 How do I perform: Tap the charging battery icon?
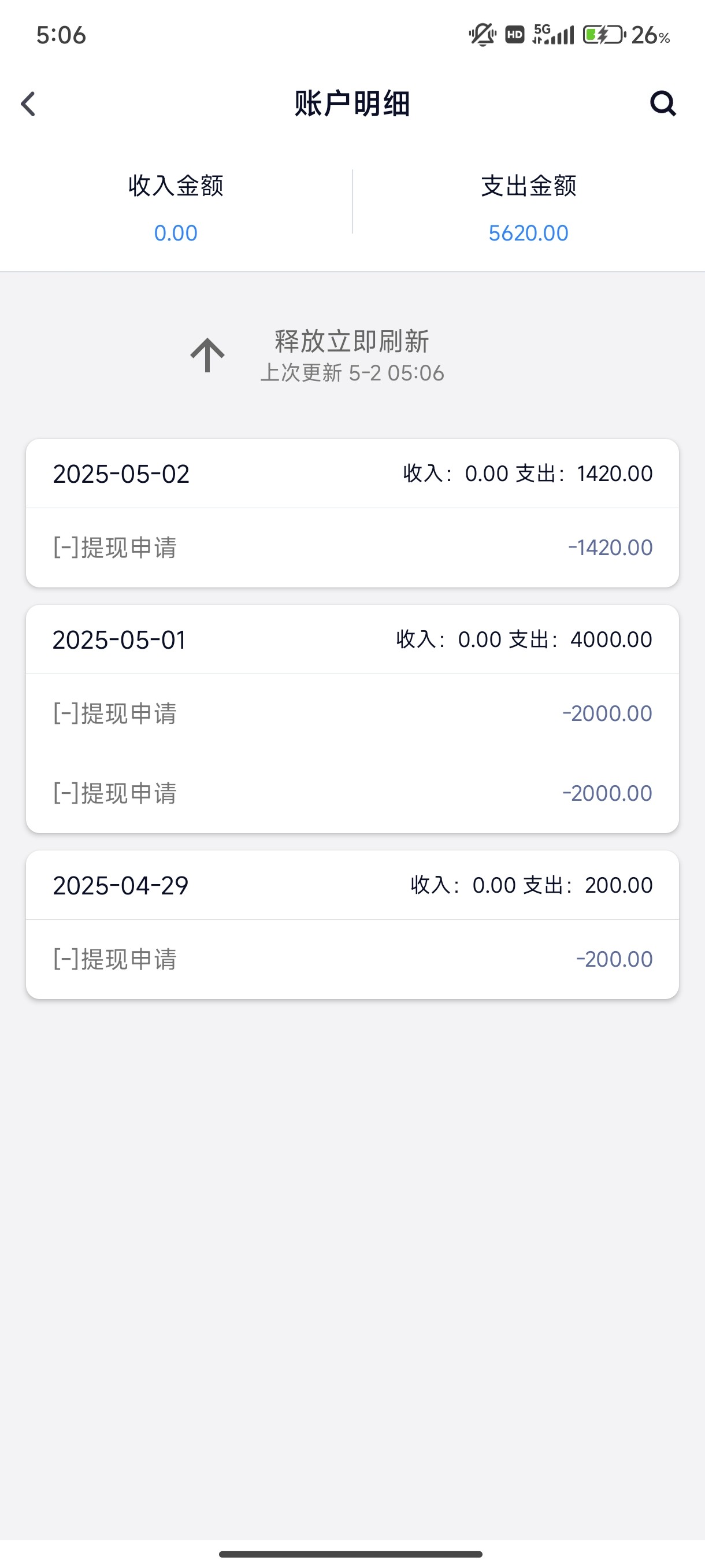coord(604,35)
